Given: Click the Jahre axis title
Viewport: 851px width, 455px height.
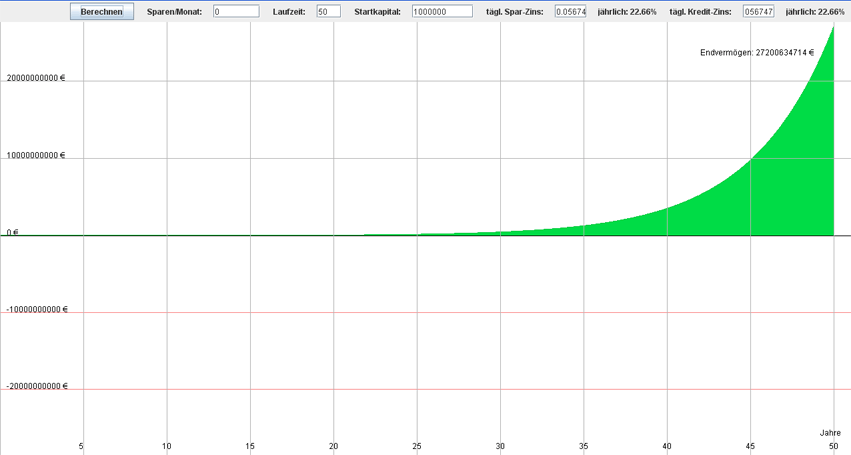Looking at the screenshot, I should (x=830, y=433).
